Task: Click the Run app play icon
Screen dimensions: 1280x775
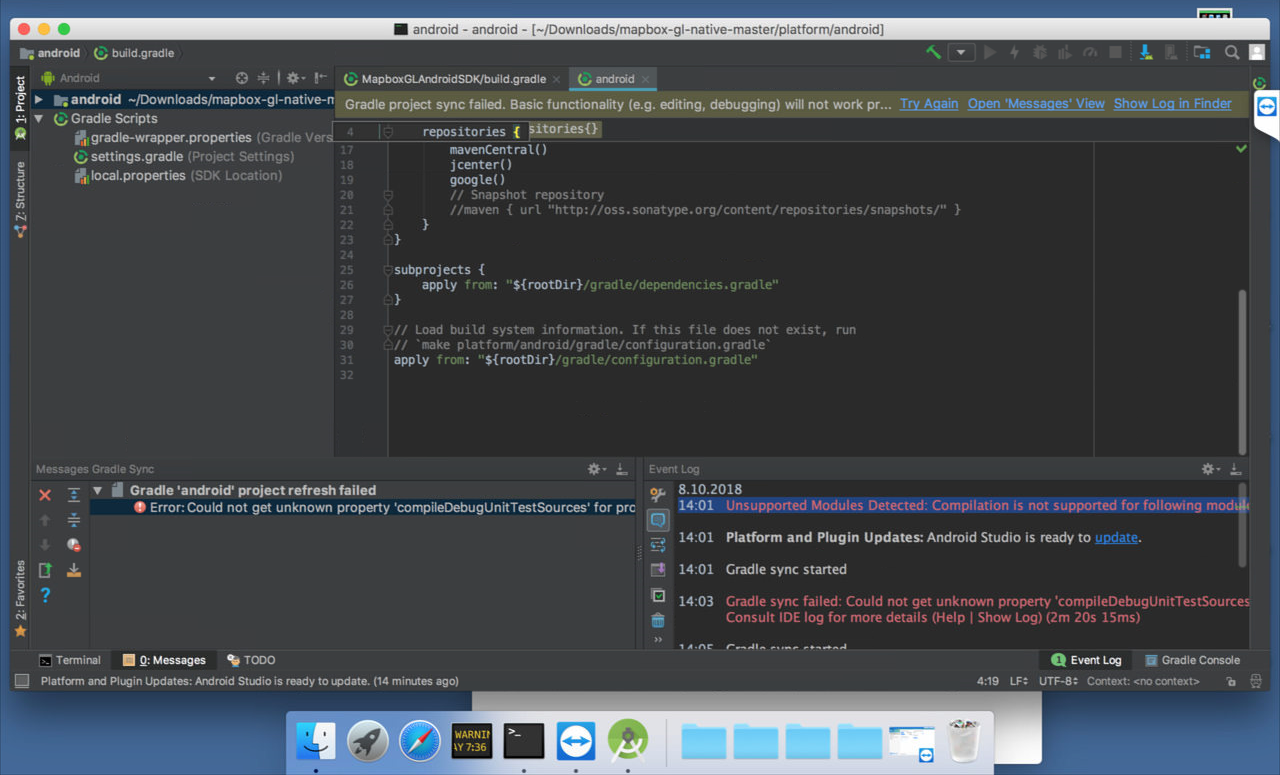Action: click(990, 53)
